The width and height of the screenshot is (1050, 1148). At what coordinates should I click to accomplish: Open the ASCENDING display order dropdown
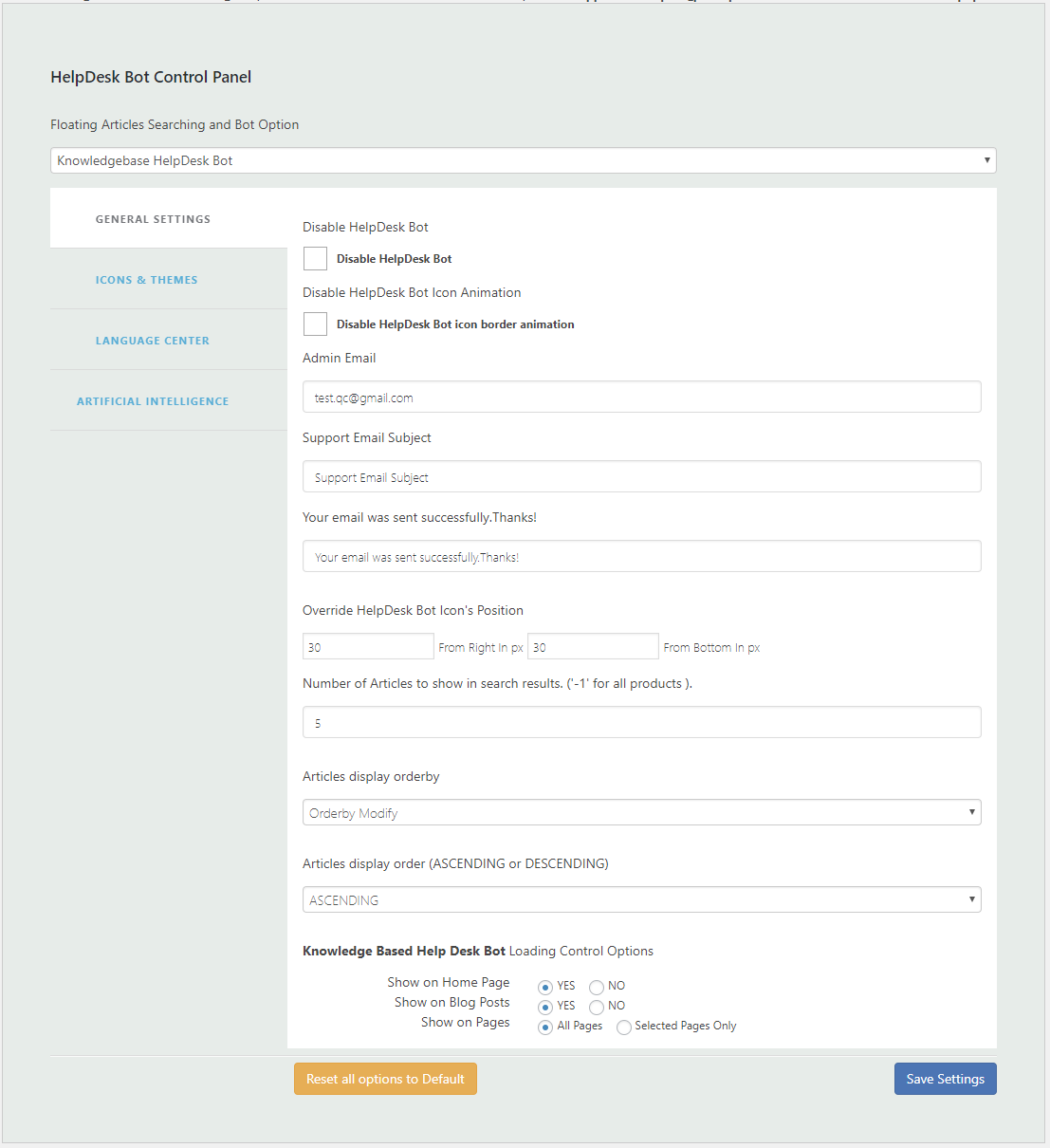click(x=642, y=899)
